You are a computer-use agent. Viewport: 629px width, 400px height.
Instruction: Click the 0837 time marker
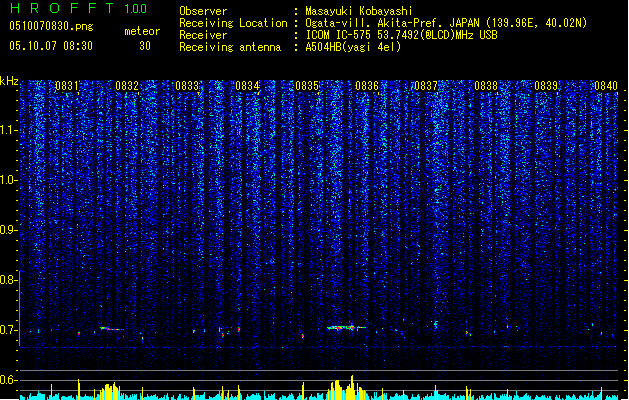426,86
